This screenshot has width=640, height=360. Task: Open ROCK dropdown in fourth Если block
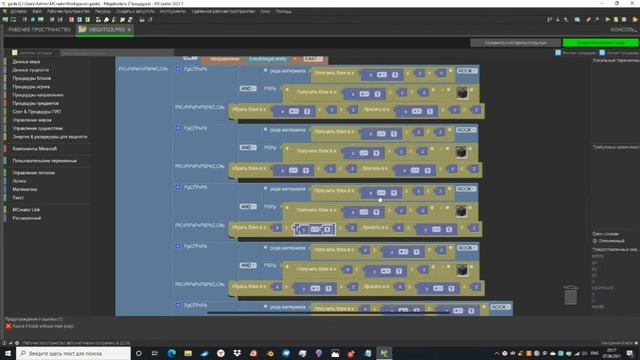tap(466, 248)
